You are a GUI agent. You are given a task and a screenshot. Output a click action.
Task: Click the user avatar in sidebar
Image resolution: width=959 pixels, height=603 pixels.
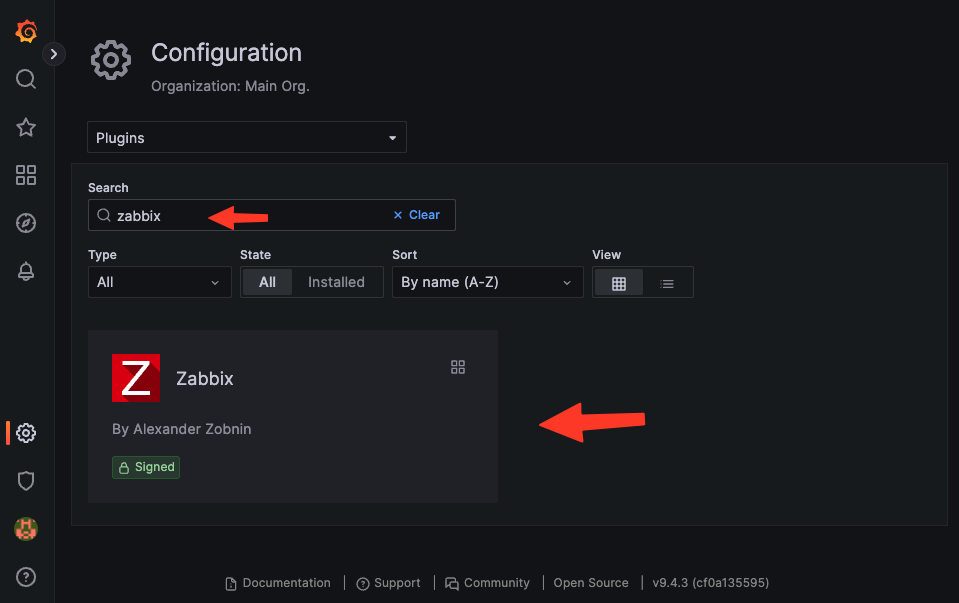[x=26, y=529]
